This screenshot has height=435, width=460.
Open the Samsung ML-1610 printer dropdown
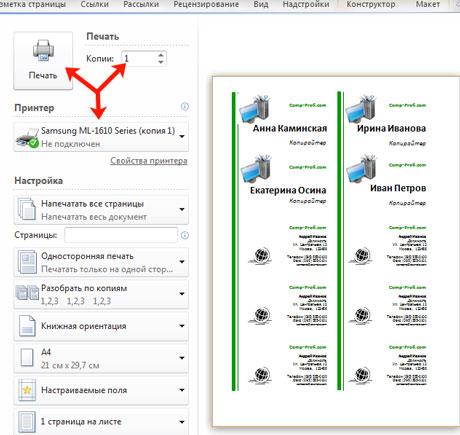pos(101,137)
